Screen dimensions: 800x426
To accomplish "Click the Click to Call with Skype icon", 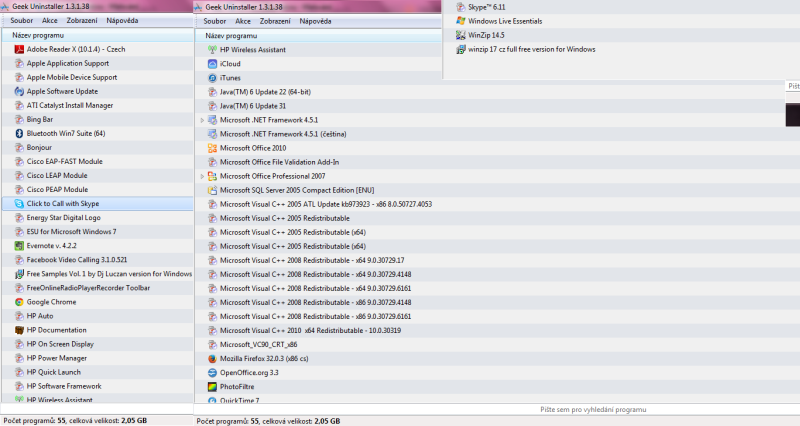I will tap(19, 203).
